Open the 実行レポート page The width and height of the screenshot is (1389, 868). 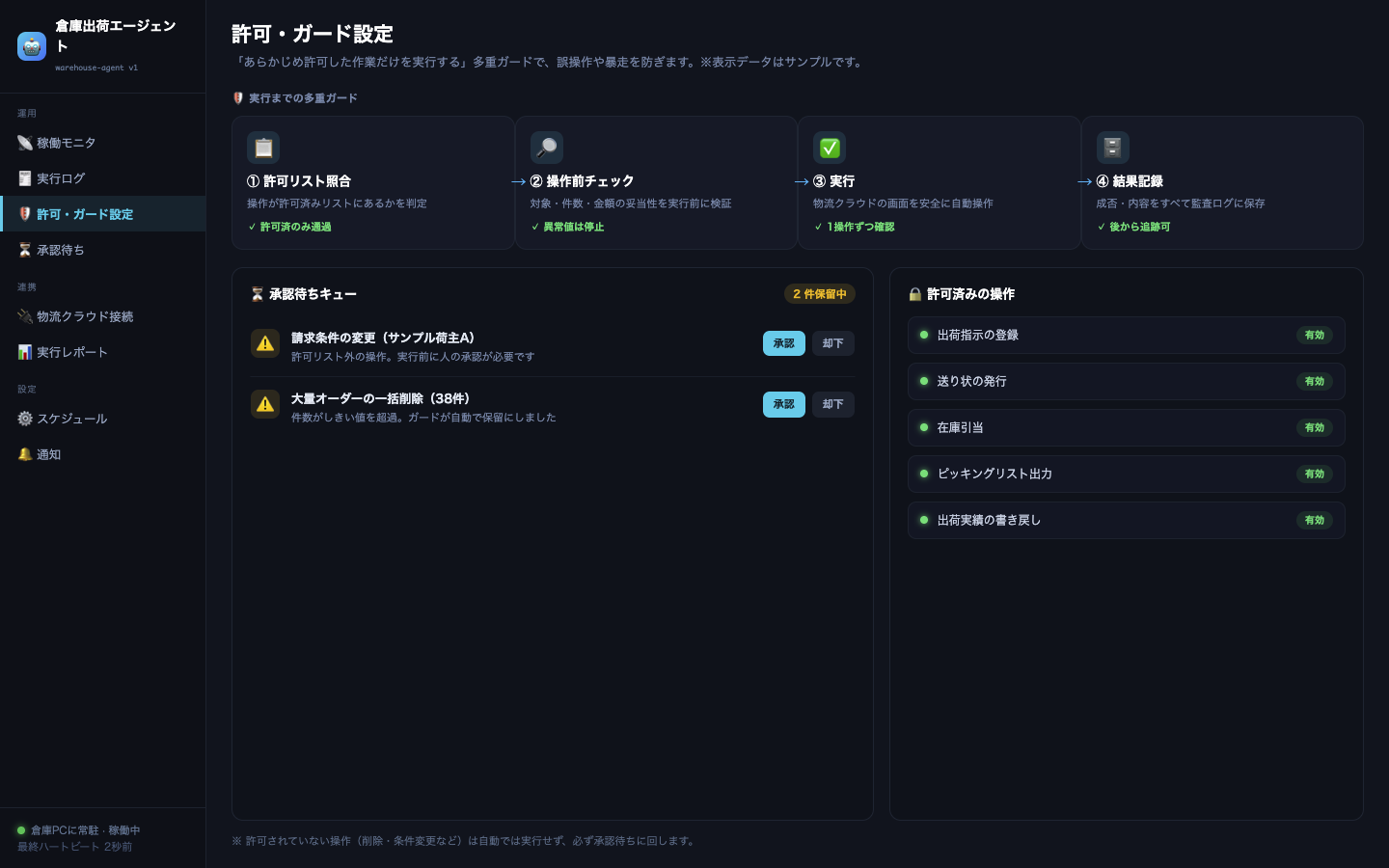pyautogui.click(x=102, y=352)
